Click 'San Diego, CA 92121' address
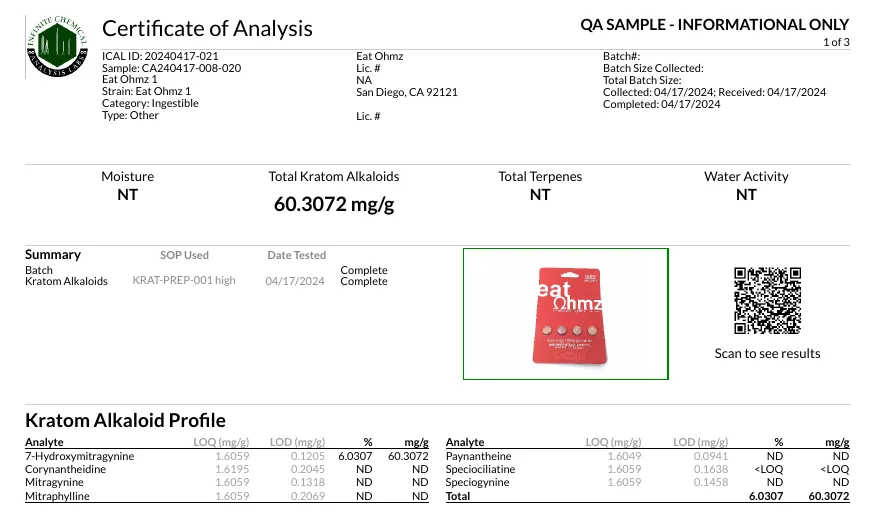The width and height of the screenshot is (870, 520). (x=407, y=92)
